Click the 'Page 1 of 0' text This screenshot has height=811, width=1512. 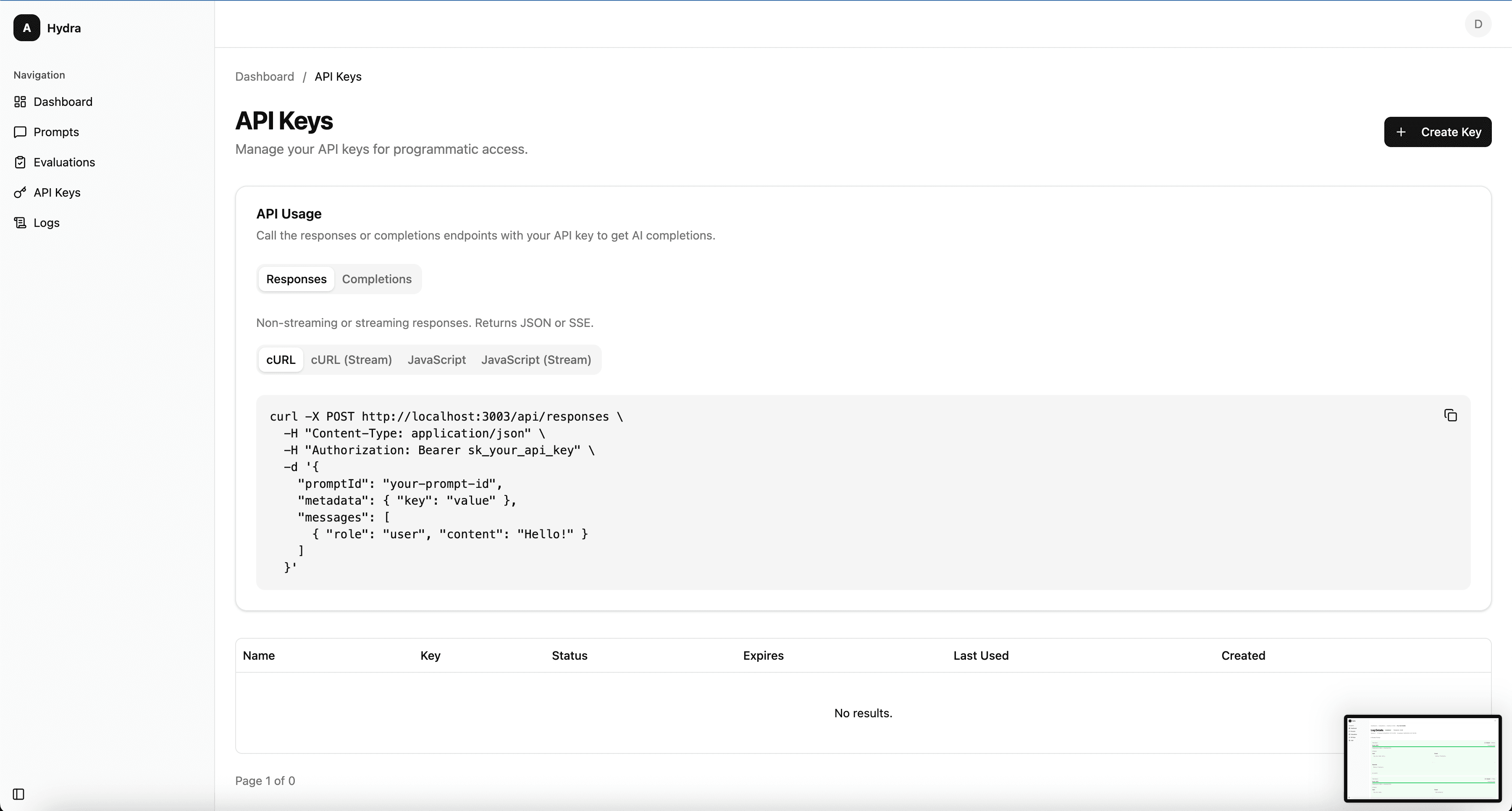(265, 780)
